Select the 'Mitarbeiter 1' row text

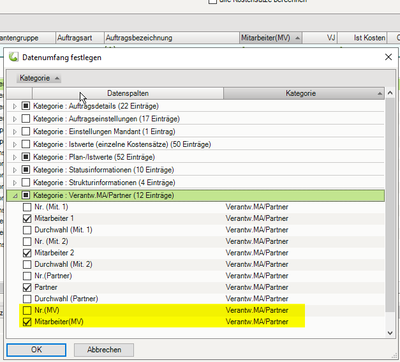point(54,219)
